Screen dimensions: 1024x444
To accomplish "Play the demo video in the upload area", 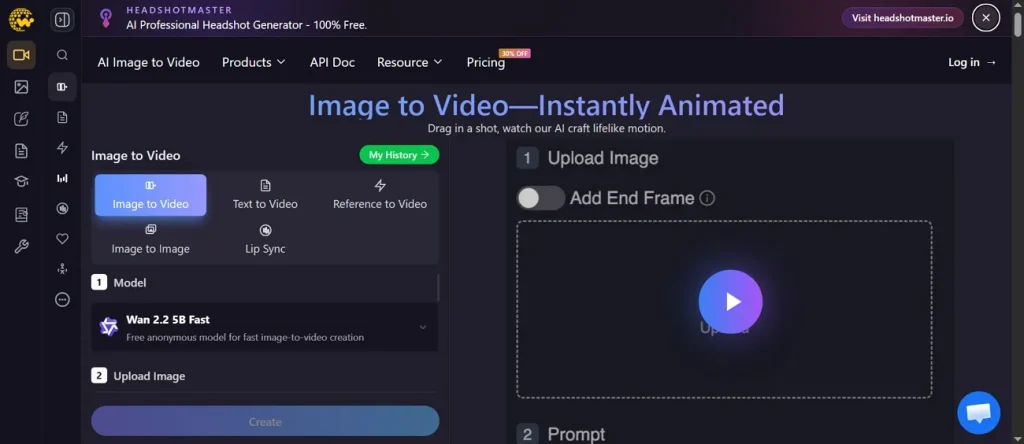I will (730, 301).
